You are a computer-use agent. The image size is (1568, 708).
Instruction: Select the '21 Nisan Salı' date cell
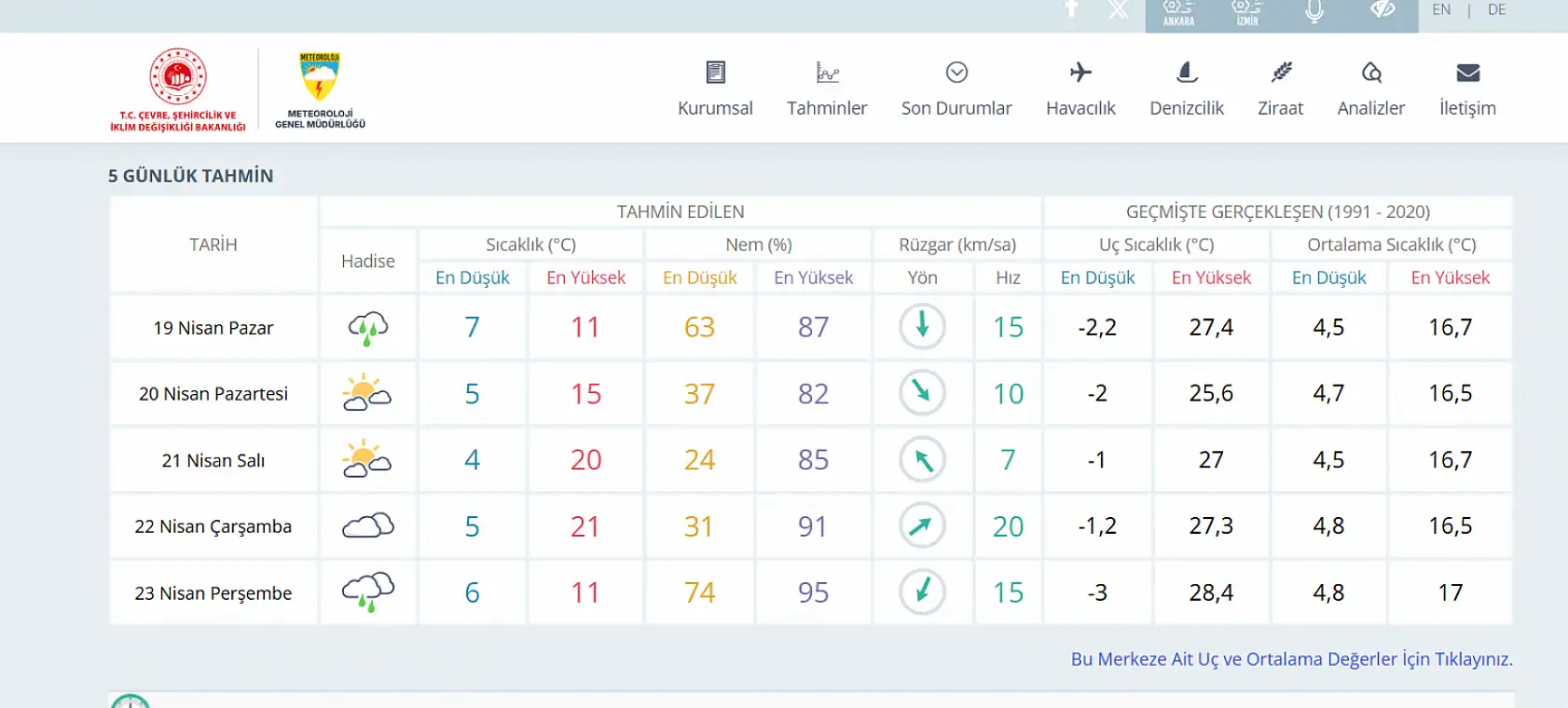pyautogui.click(x=213, y=460)
